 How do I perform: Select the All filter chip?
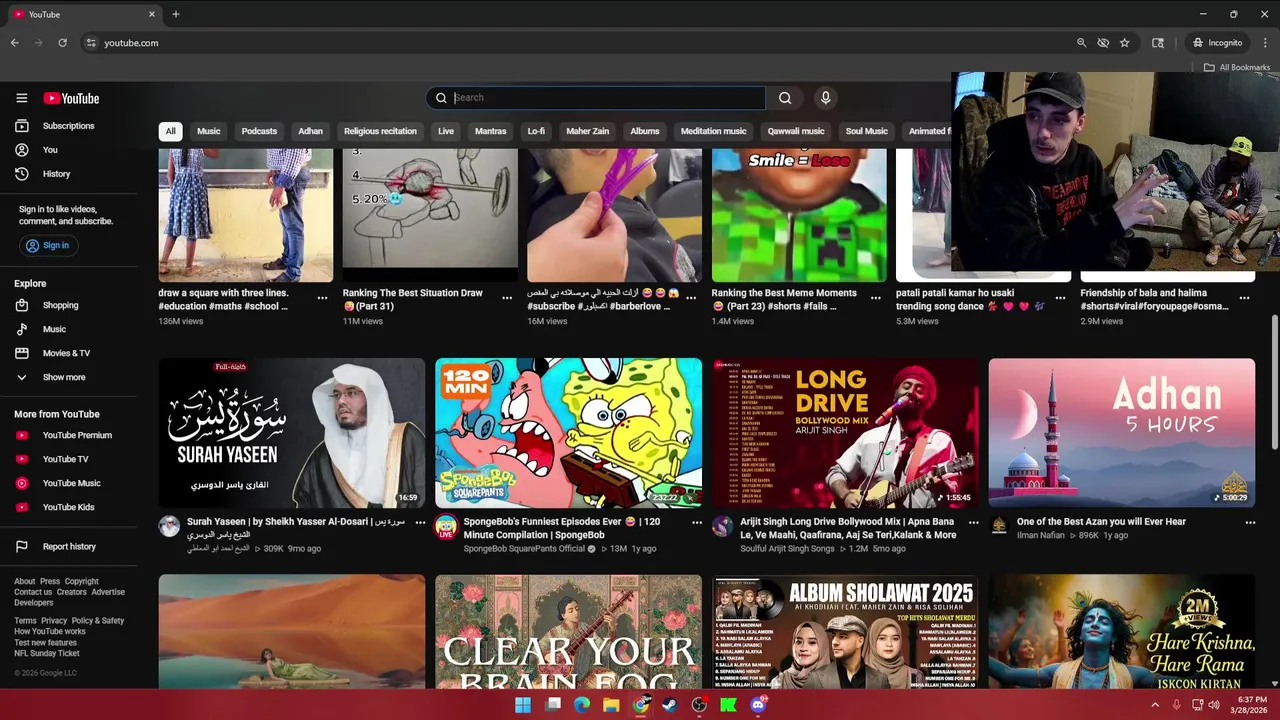click(x=170, y=131)
